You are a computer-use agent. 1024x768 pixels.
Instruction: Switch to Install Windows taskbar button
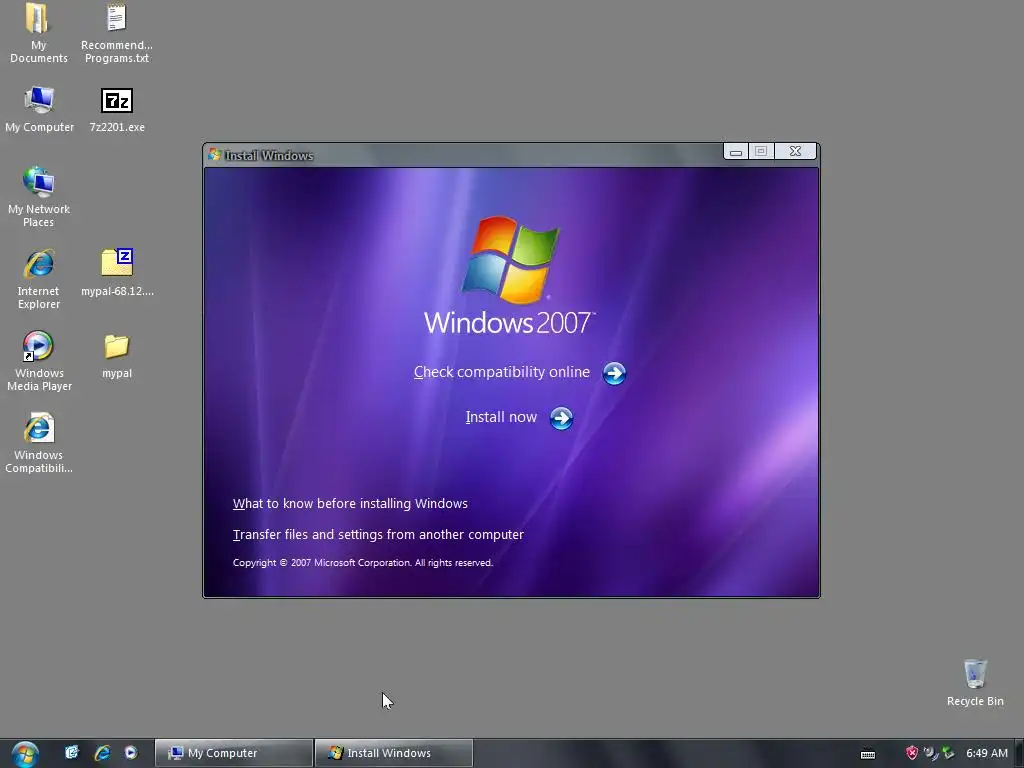(x=394, y=753)
